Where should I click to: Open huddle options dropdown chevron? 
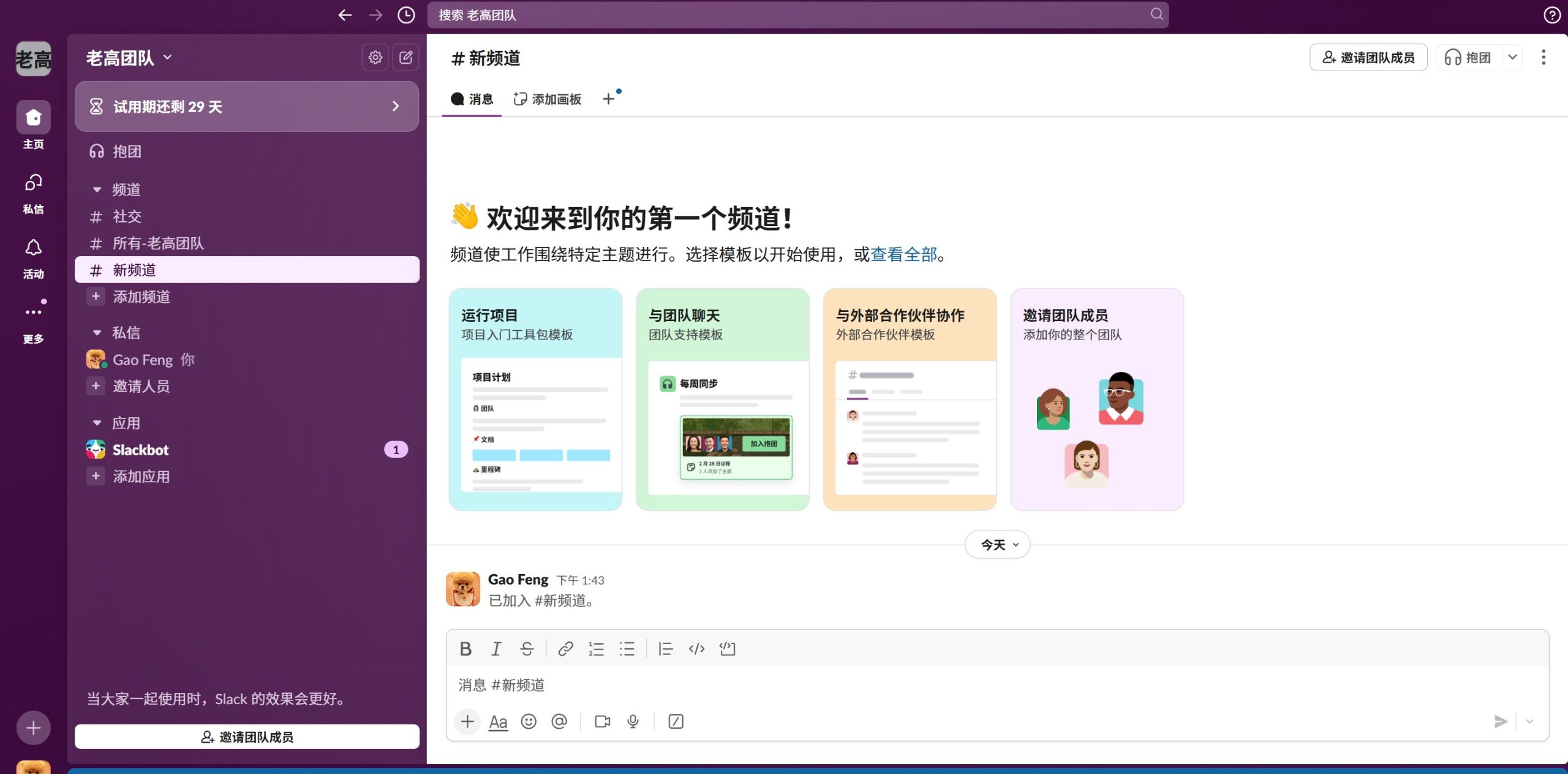pyautogui.click(x=1512, y=57)
